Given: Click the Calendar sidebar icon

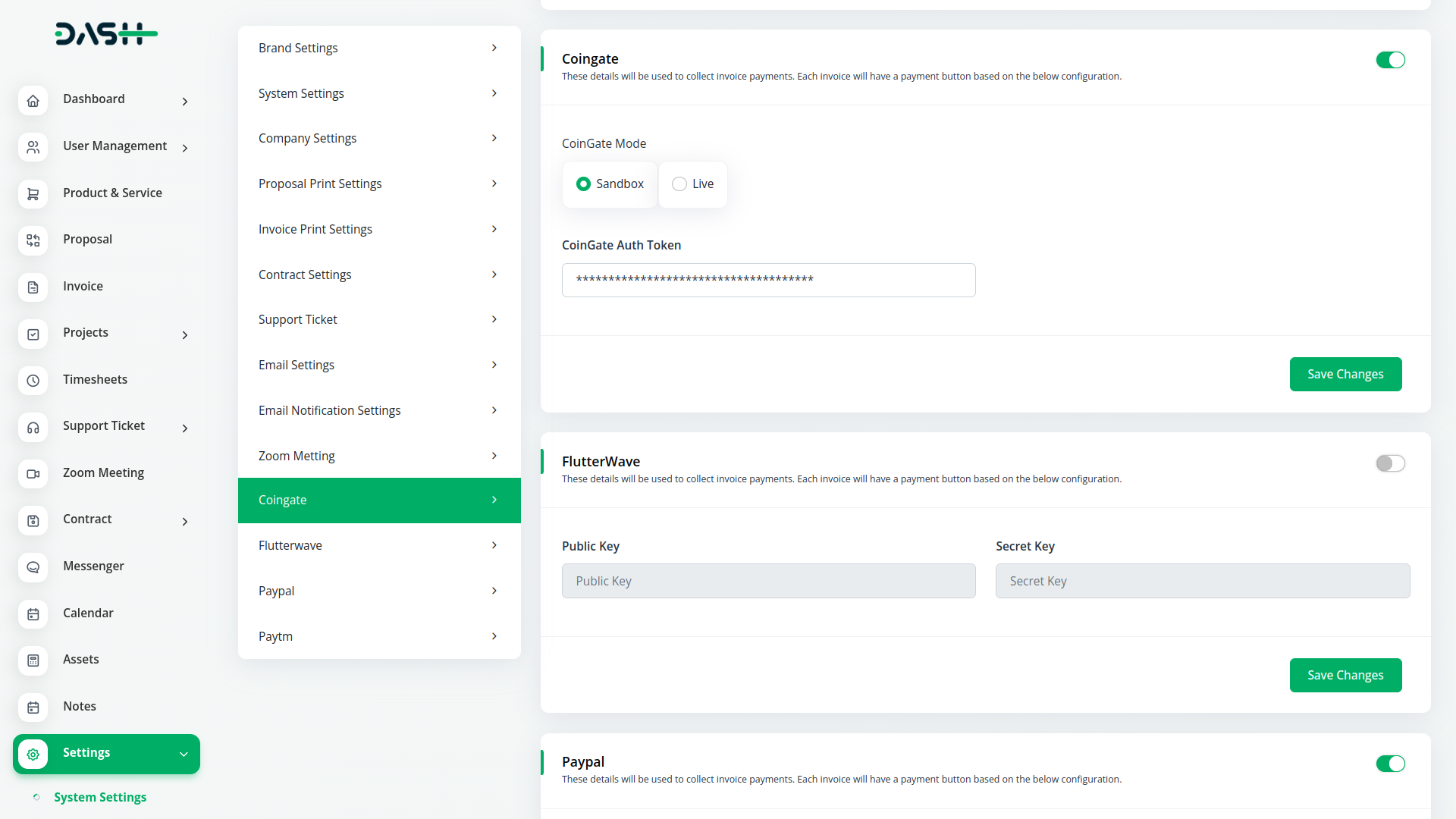Looking at the screenshot, I should (33, 614).
